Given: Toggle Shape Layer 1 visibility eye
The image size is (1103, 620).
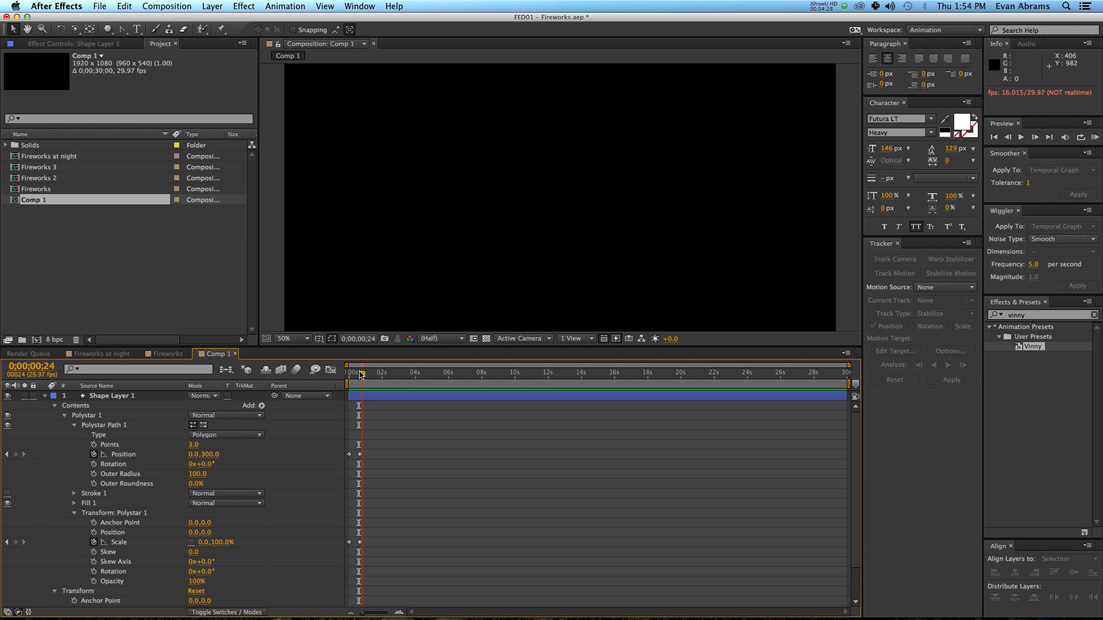Looking at the screenshot, I should pos(8,396).
